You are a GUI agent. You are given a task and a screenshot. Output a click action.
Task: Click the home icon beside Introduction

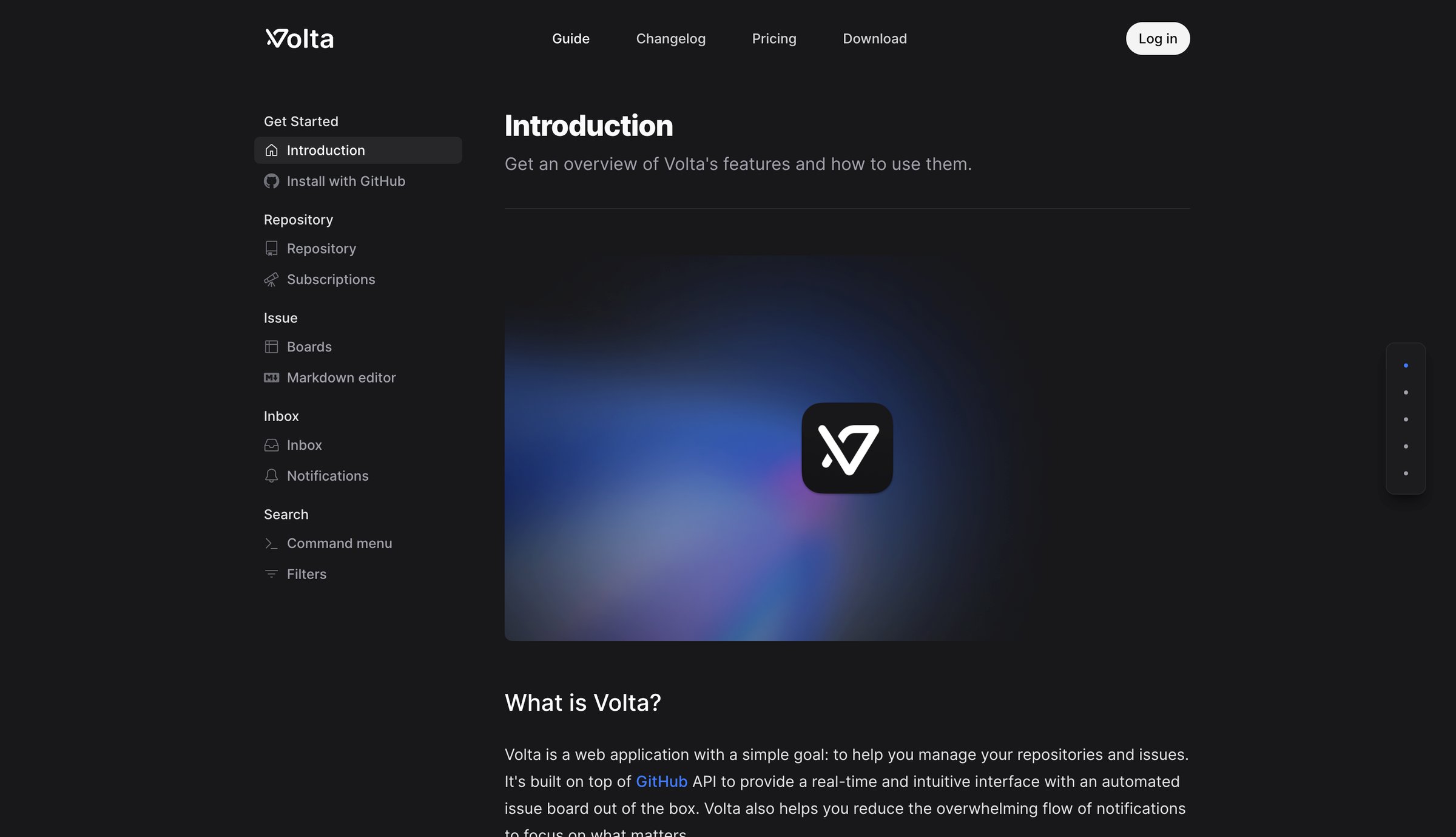[x=271, y=150]
